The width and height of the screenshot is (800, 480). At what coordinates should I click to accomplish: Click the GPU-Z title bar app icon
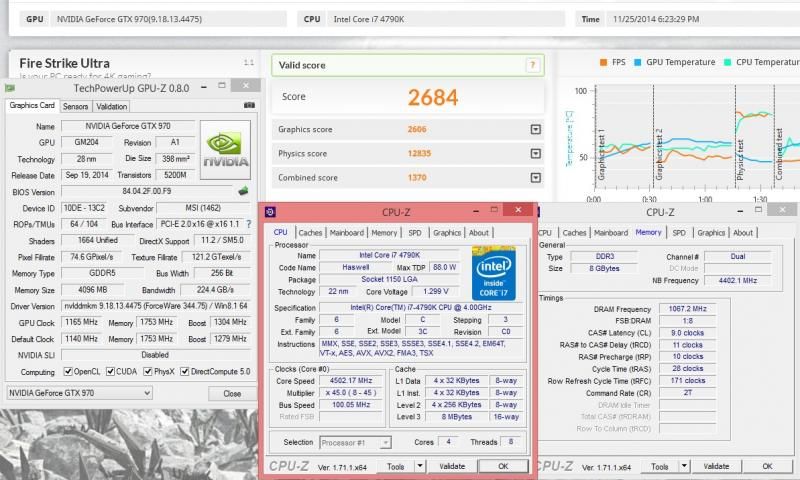(11, 89)
